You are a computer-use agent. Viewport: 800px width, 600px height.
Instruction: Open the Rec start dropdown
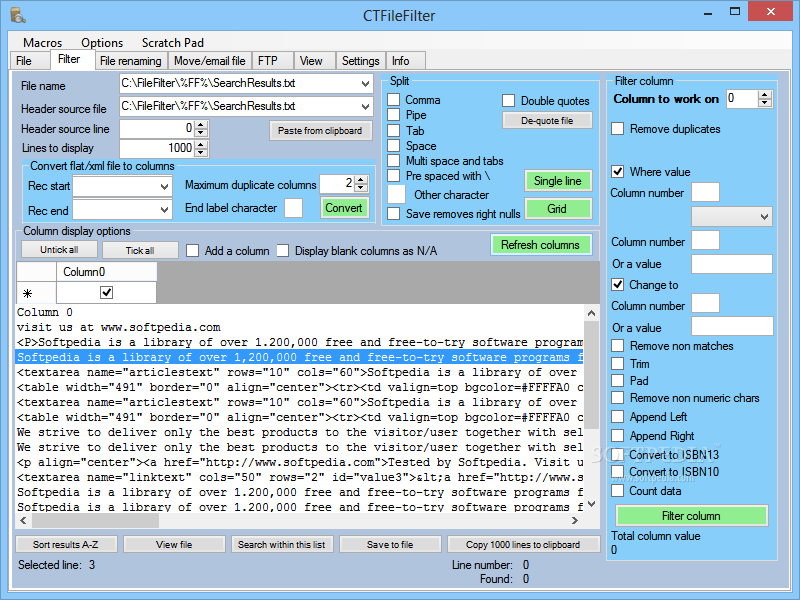[164, 187]
